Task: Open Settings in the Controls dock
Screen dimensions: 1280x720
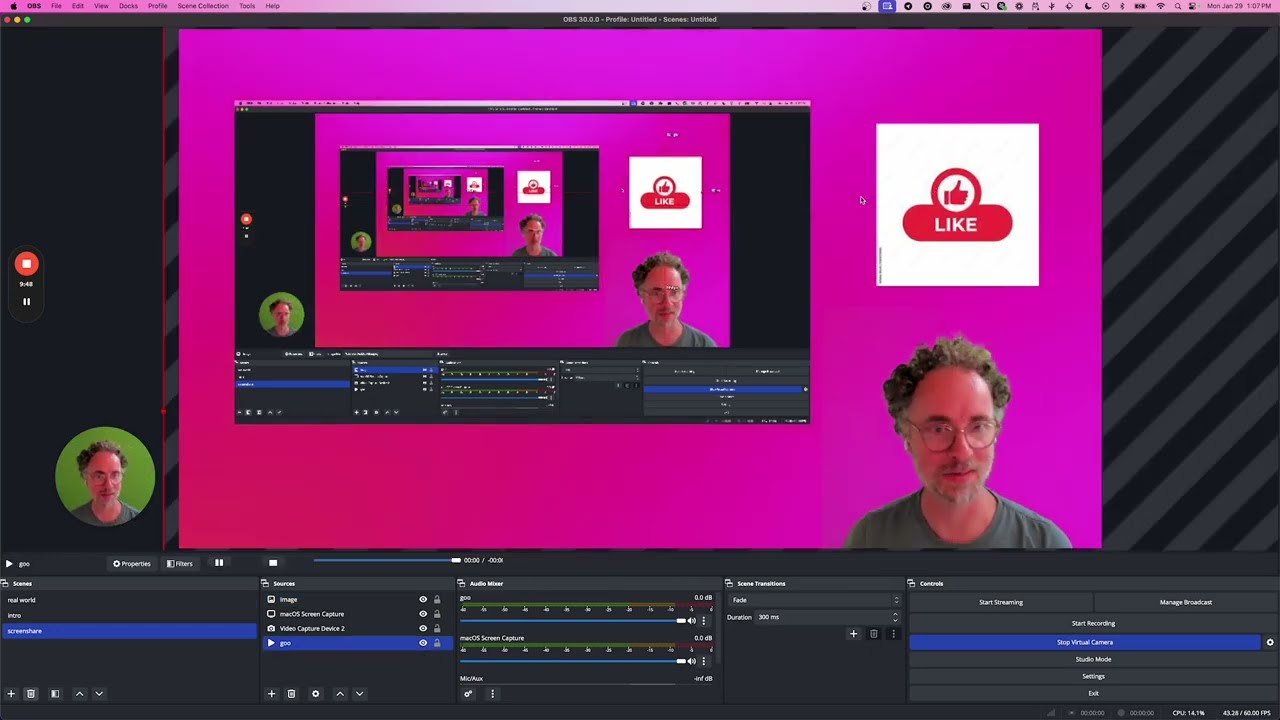Action: pos(1093,676)
